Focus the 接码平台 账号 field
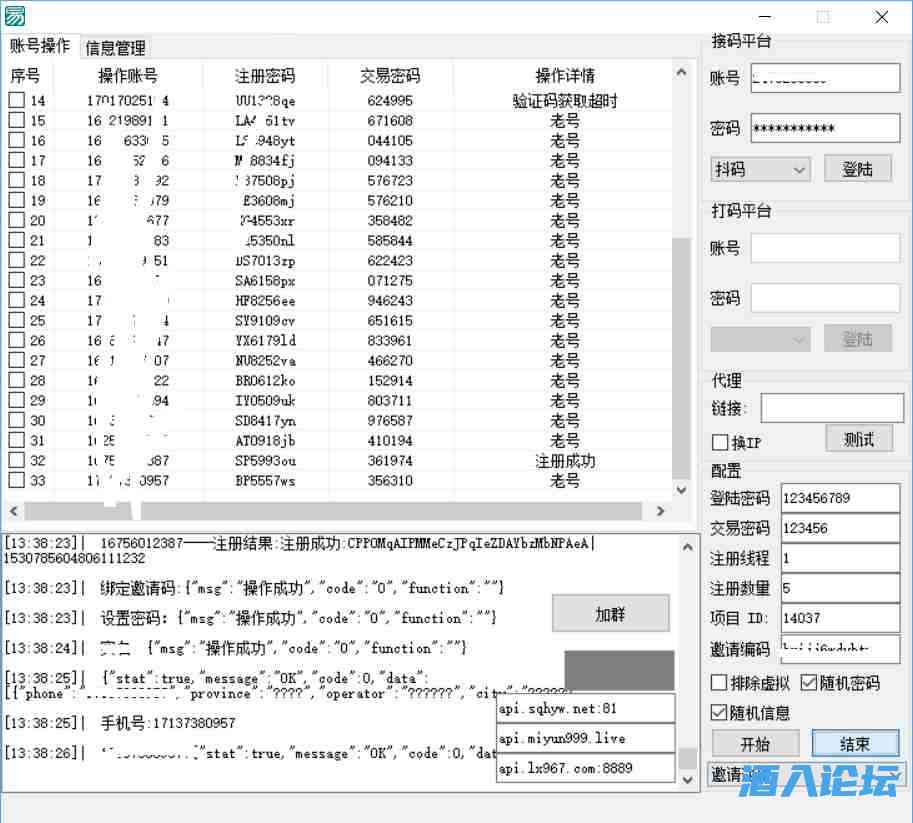913x823 pixels. 825,78
